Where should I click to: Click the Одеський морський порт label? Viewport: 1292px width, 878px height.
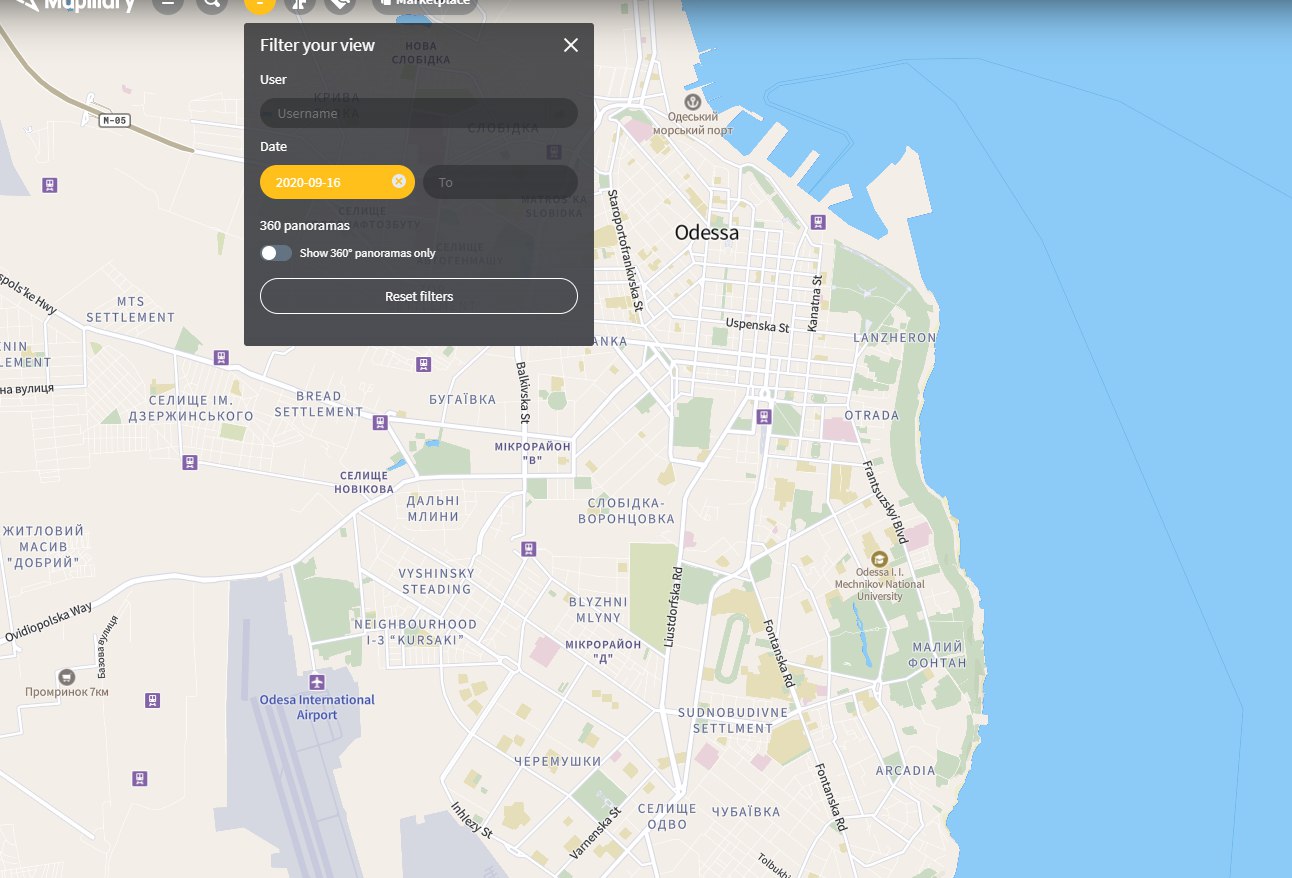(692, 124)
